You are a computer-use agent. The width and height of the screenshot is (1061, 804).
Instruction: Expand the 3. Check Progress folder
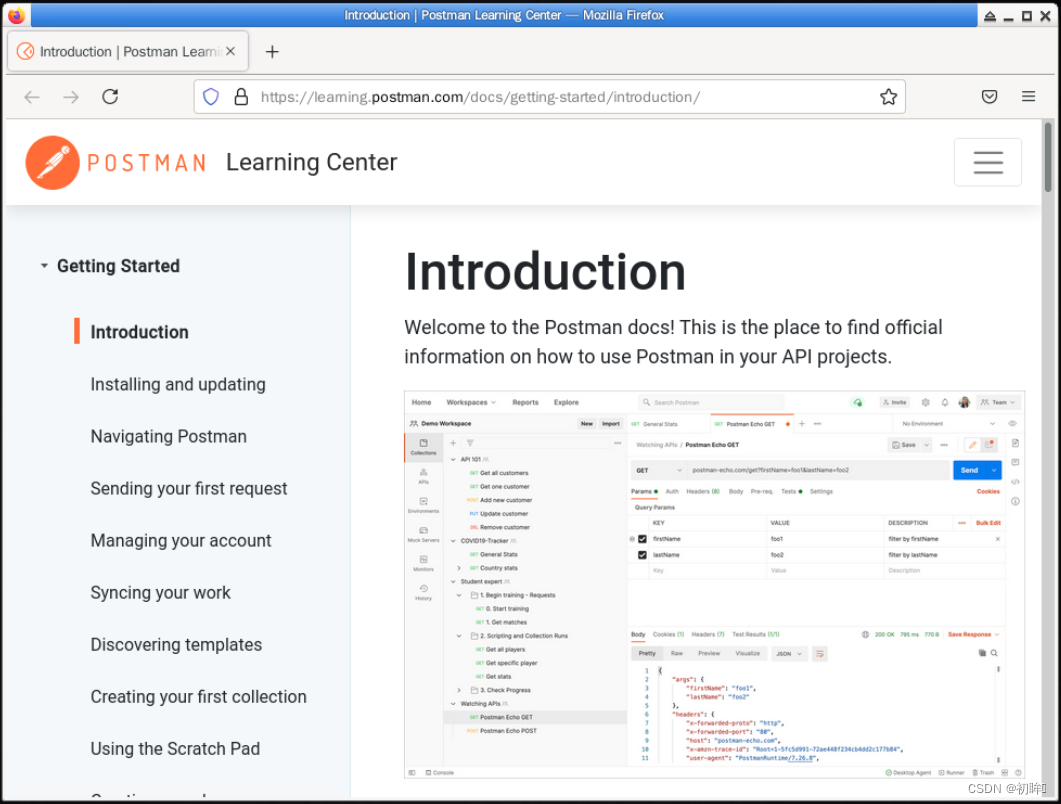point(459,690)
